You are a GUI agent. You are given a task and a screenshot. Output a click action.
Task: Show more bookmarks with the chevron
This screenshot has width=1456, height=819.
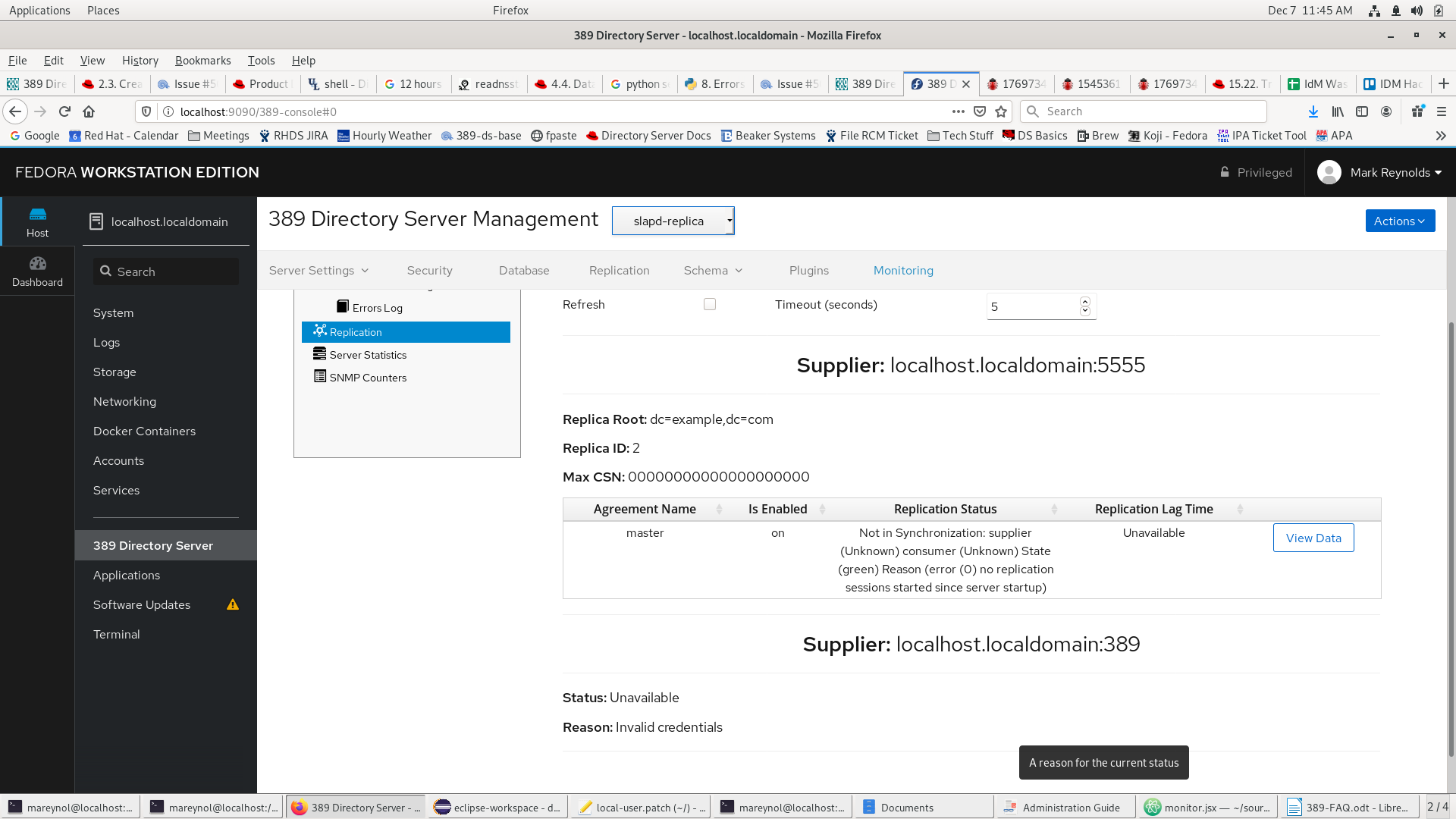(x=1441, y=136)
